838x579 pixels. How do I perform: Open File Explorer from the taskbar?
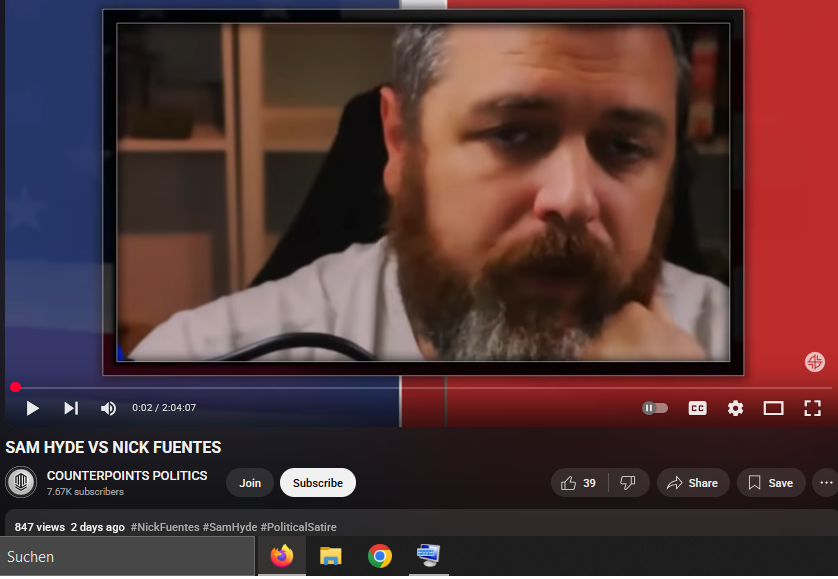coord(331,556)
